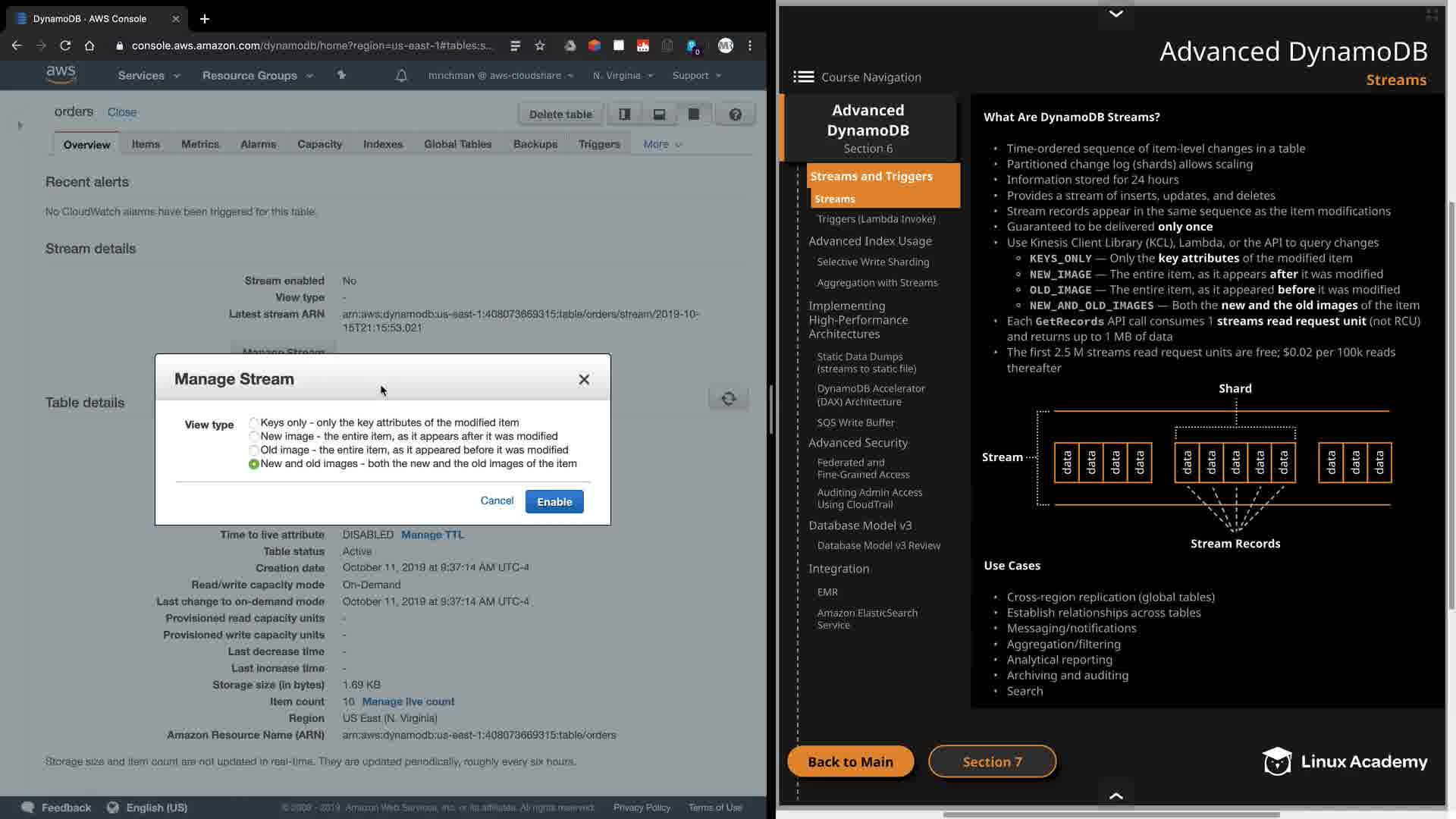Choose the Old image radio option
1456x819 pixels.
(x=254, y=450)
